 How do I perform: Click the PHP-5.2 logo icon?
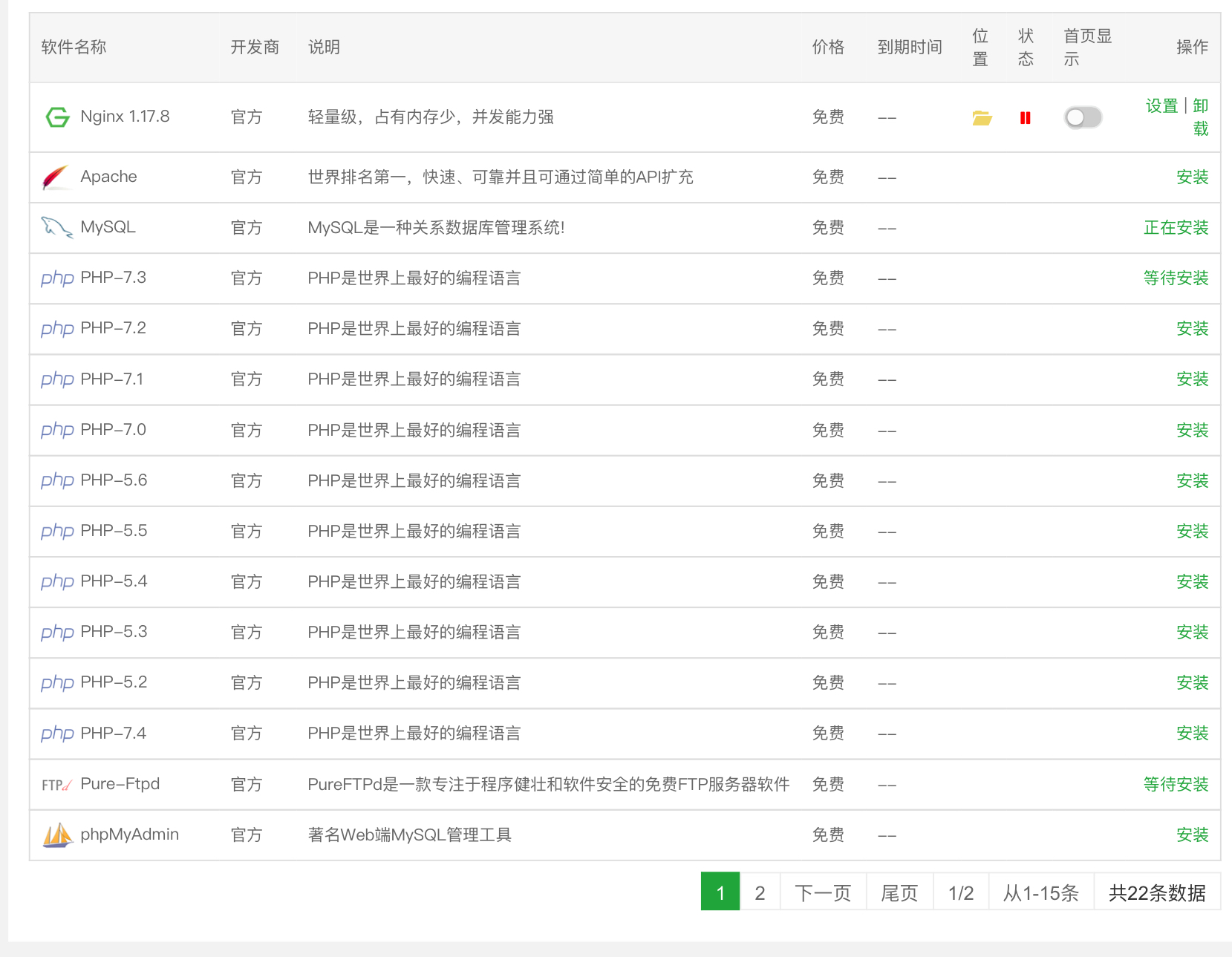pos(57,682)
